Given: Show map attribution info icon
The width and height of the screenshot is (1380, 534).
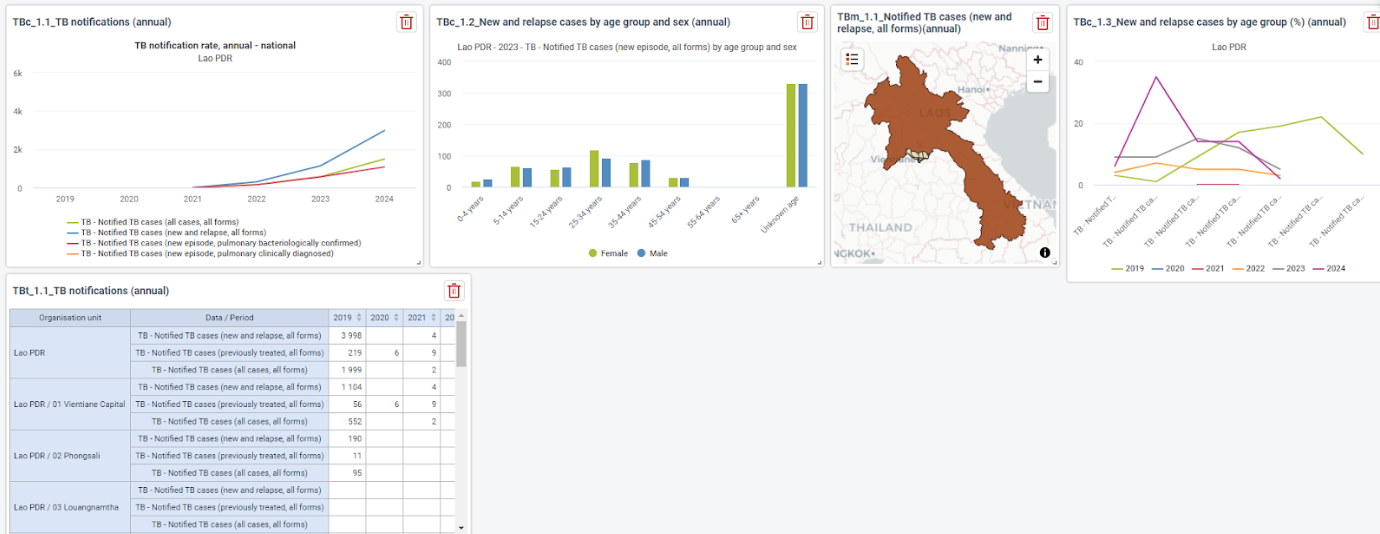Looking at the screenshot, I should pos(1045,253).
